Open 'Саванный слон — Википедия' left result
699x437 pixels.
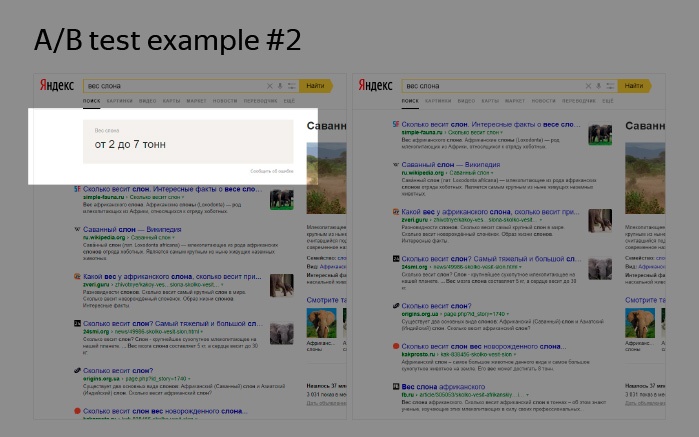click(132, 230)
